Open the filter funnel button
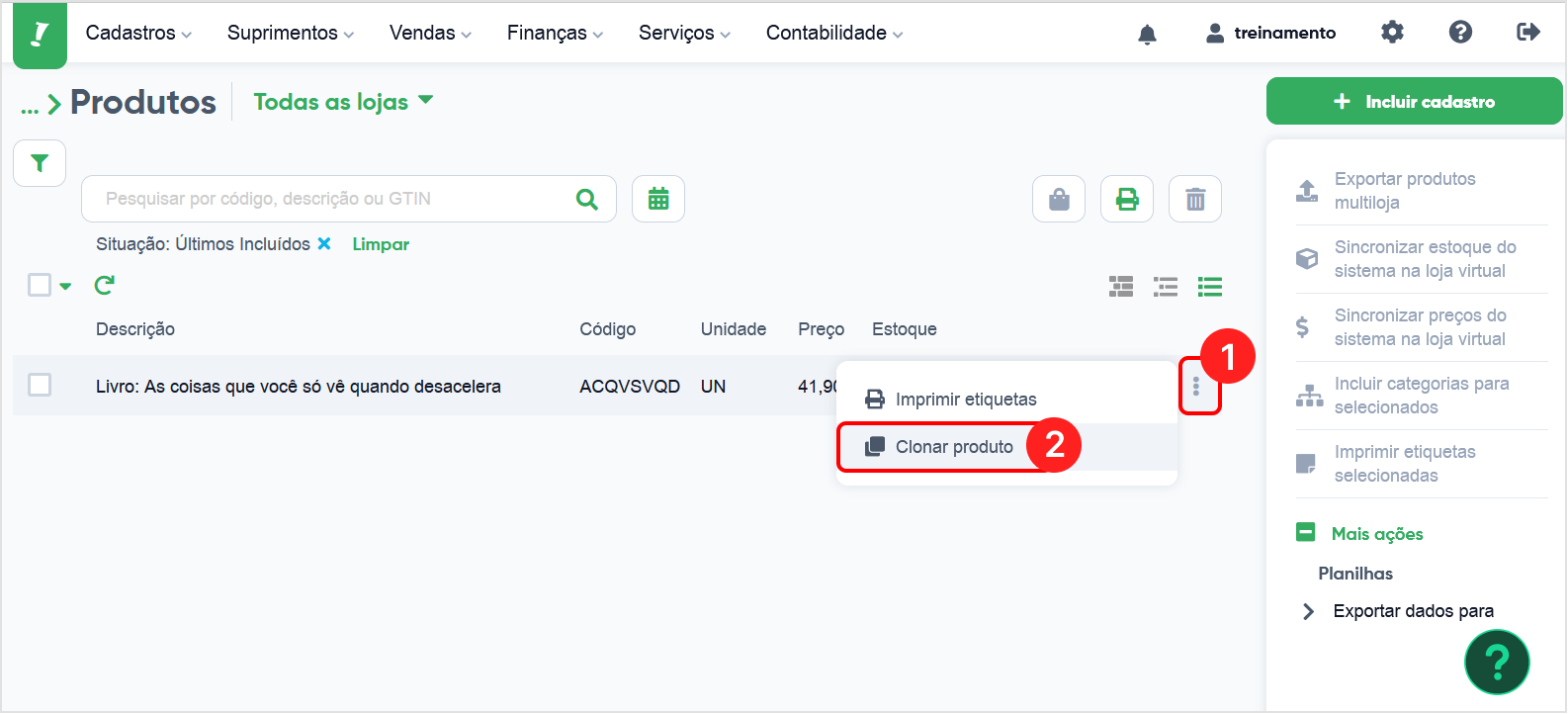This screenshot has width=1568, height=714. 40,163
